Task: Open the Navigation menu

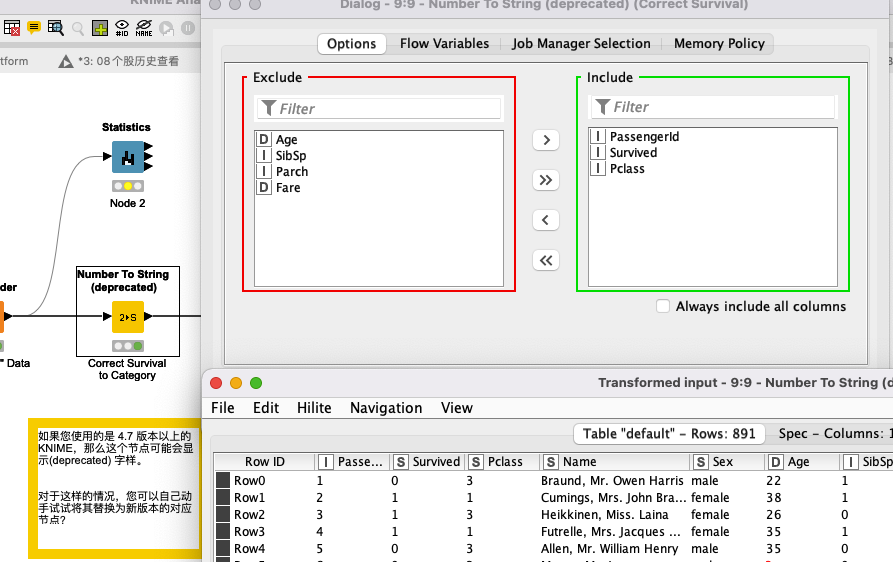Action: click(386, 408)
